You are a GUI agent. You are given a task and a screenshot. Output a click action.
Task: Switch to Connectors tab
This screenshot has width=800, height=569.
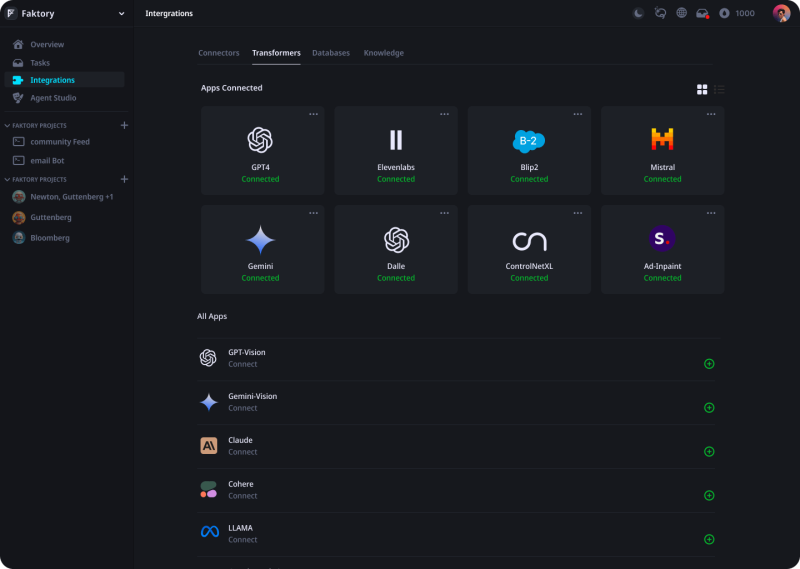point(218,53)
